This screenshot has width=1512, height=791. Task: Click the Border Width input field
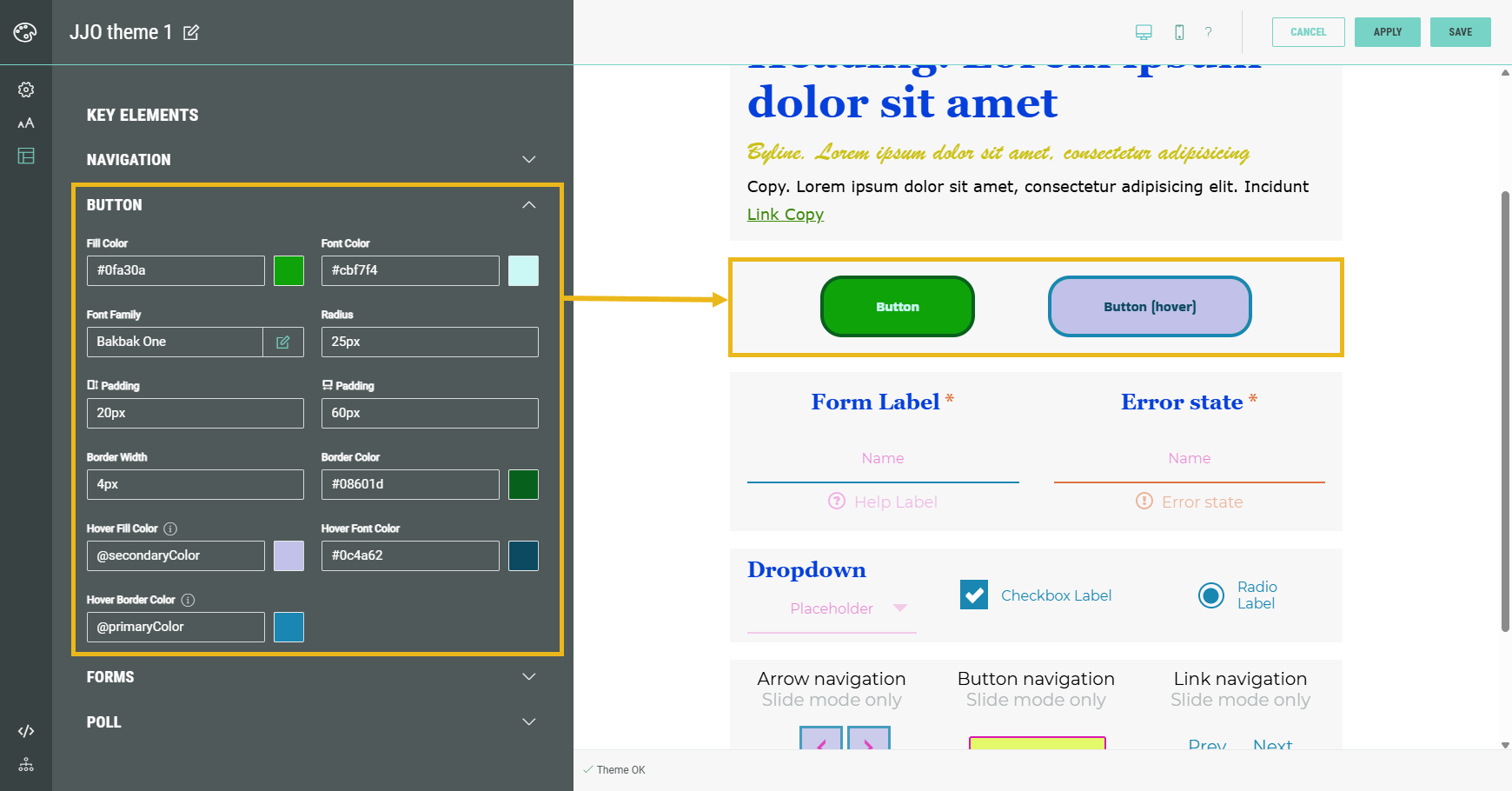tap(195, 484)
